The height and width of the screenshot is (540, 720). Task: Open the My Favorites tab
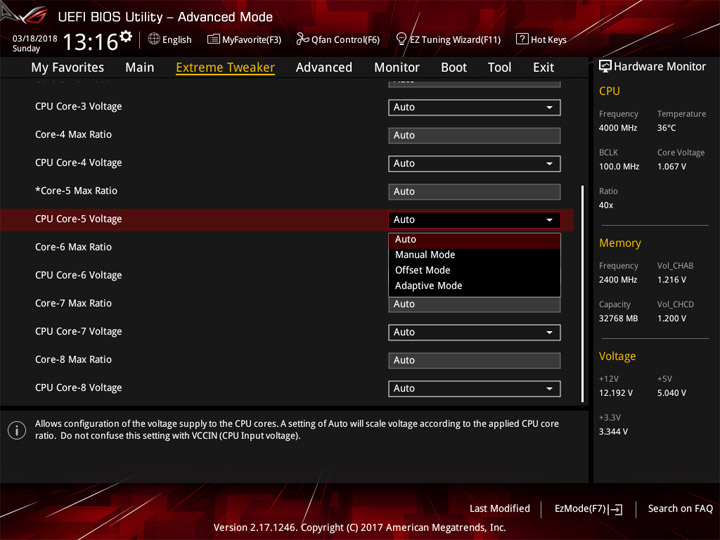click(68, 68)
